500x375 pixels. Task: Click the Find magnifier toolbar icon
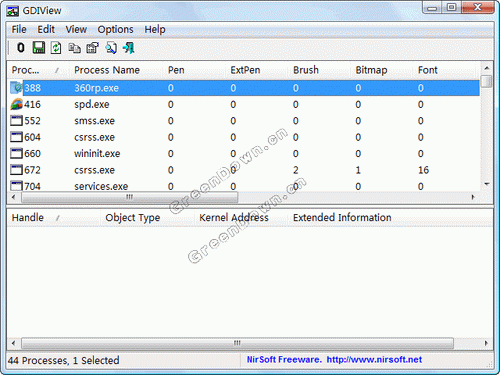[x=111, y=48]
